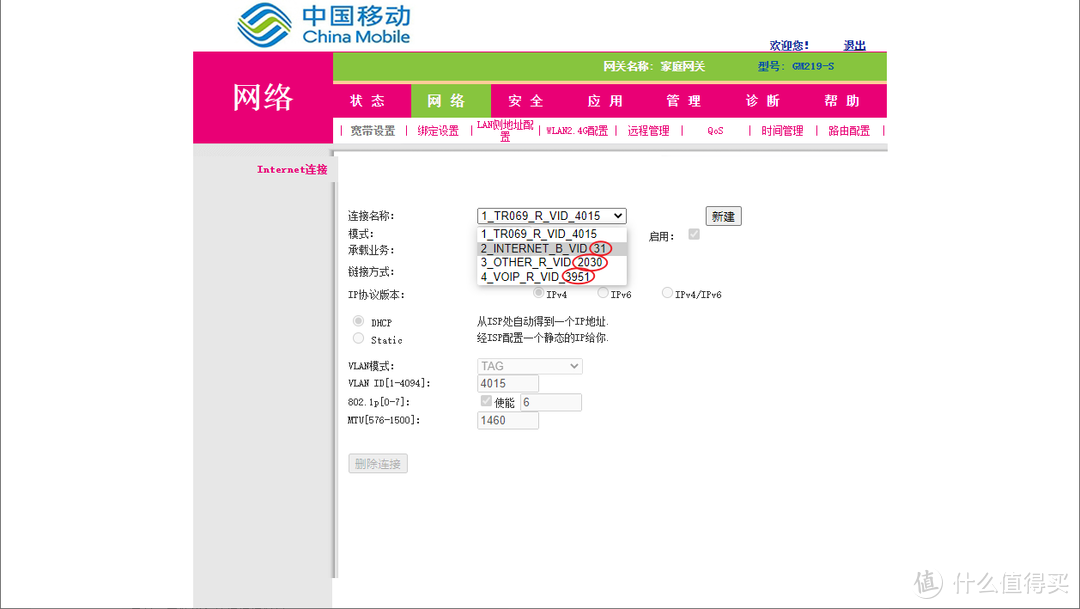Choose option 2_INTERNET_B_VID_31
The height and width of the screenshot is (609, 1080).
pyautogui.click(x=552, y=249)
